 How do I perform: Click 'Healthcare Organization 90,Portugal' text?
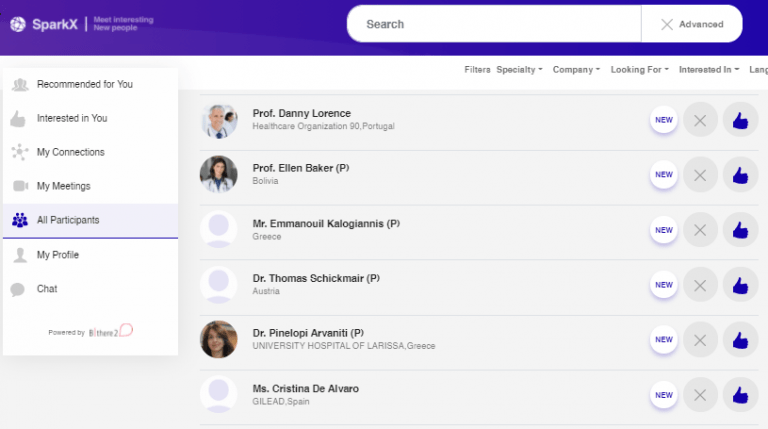323,126
